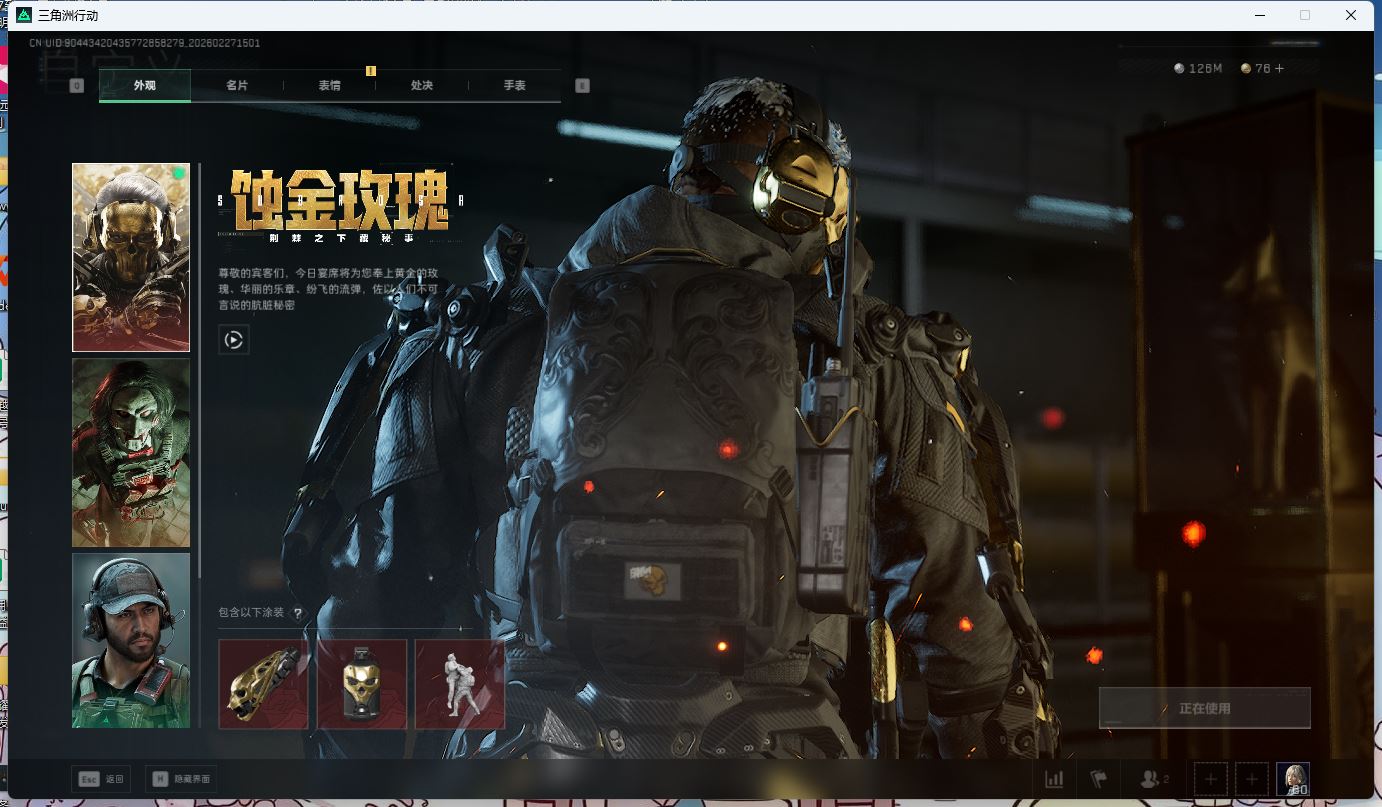
Task: Click the plus icon to add gold currency
Action: point(1279,69)
